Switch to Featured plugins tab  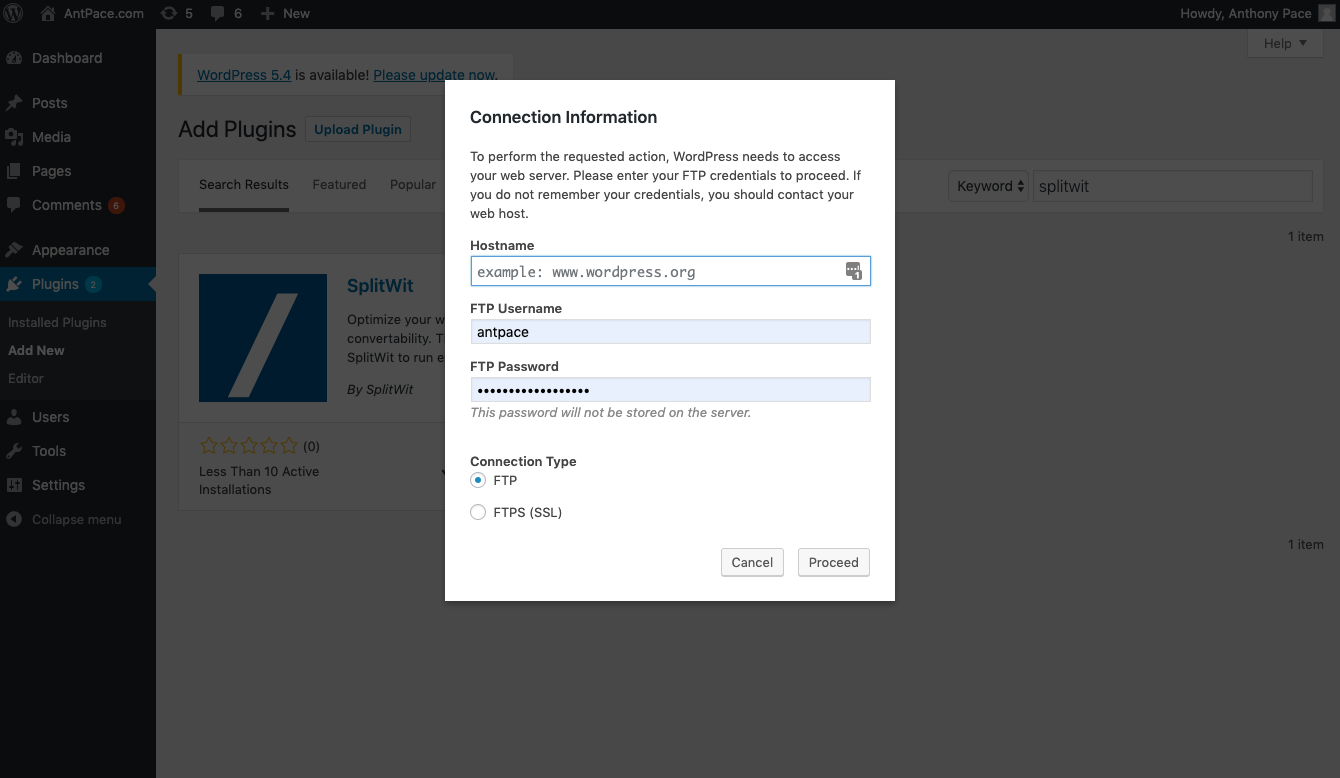coord(339,185)
